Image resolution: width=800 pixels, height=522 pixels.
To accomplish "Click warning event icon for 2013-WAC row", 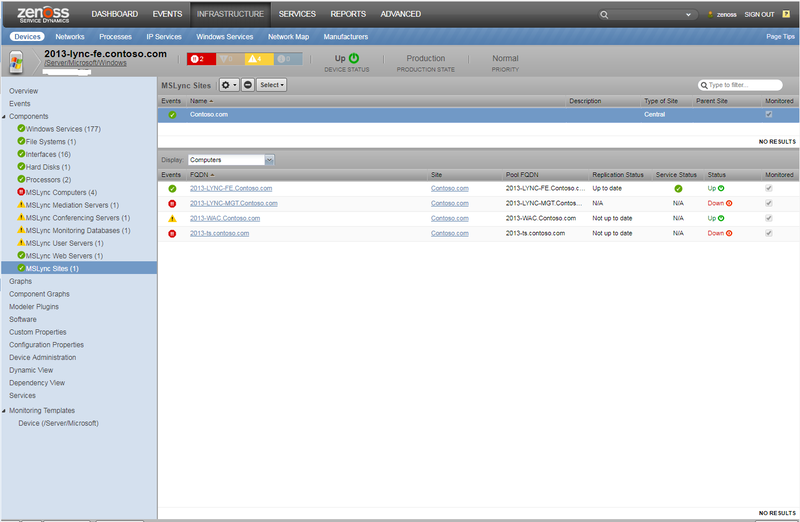I will (172, 218).
